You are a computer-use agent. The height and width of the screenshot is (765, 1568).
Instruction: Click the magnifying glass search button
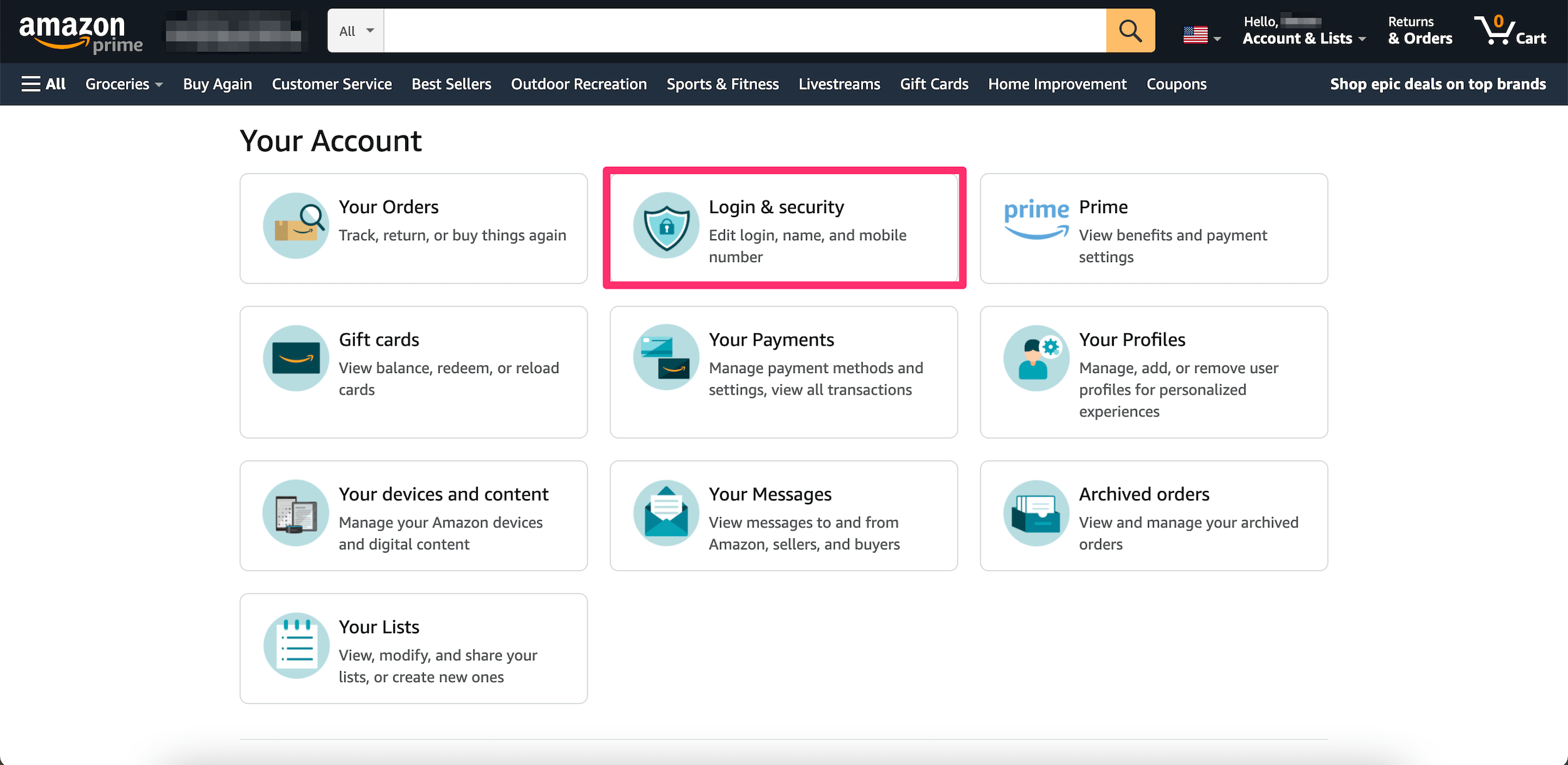click(1130, 31)
